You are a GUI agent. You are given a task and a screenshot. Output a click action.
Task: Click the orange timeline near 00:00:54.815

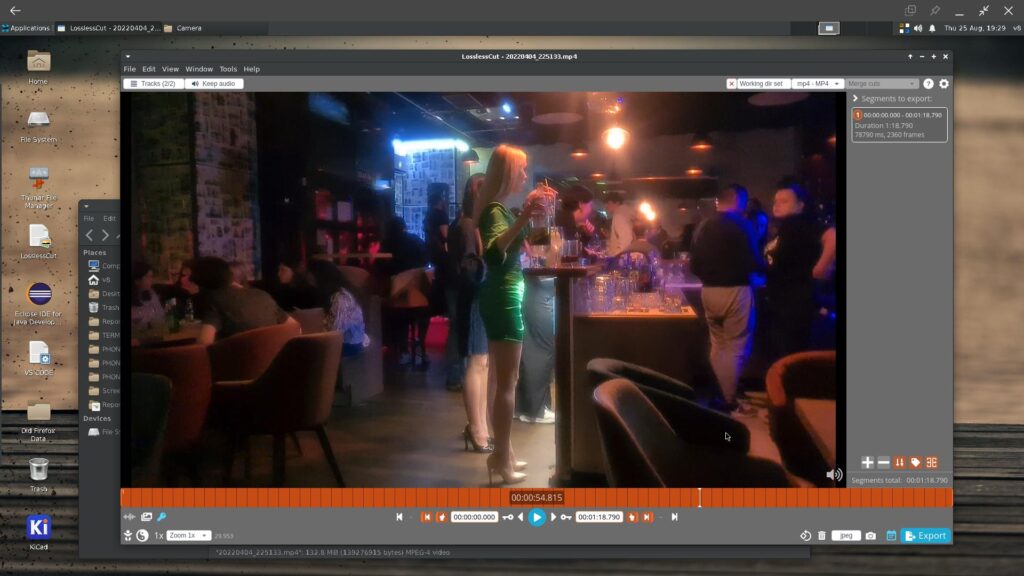(536, 498)
